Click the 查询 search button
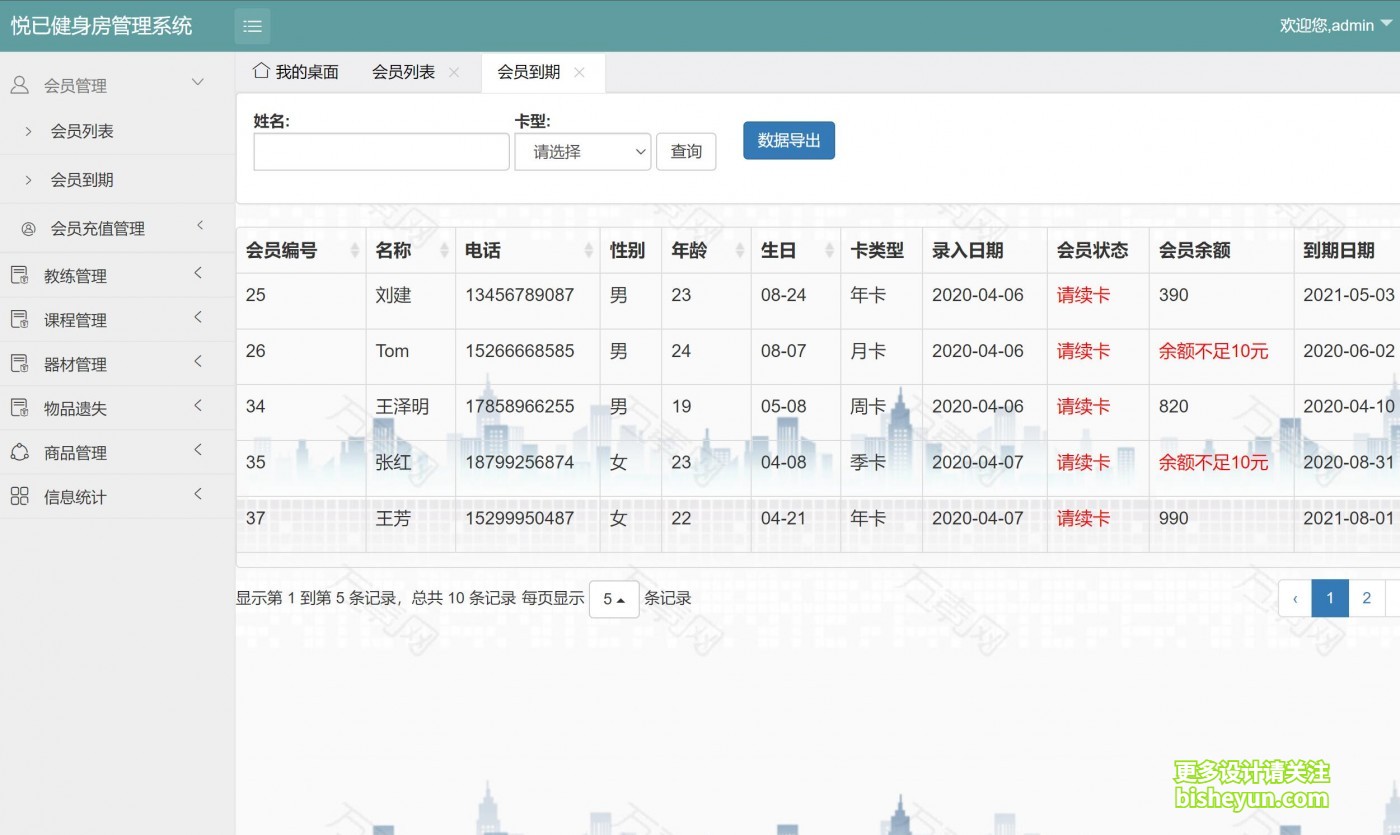1400x835 pixels. click(686, 151)
